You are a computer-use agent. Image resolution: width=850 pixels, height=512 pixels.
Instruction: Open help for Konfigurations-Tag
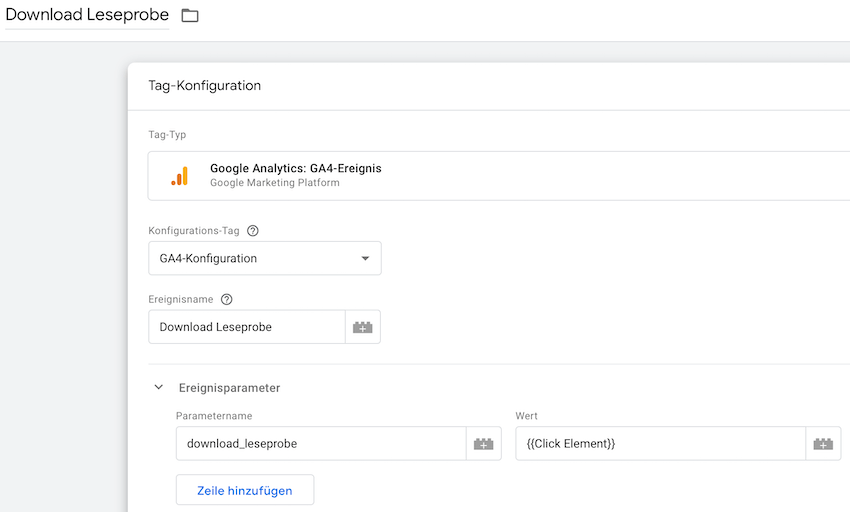pos(253,231)
